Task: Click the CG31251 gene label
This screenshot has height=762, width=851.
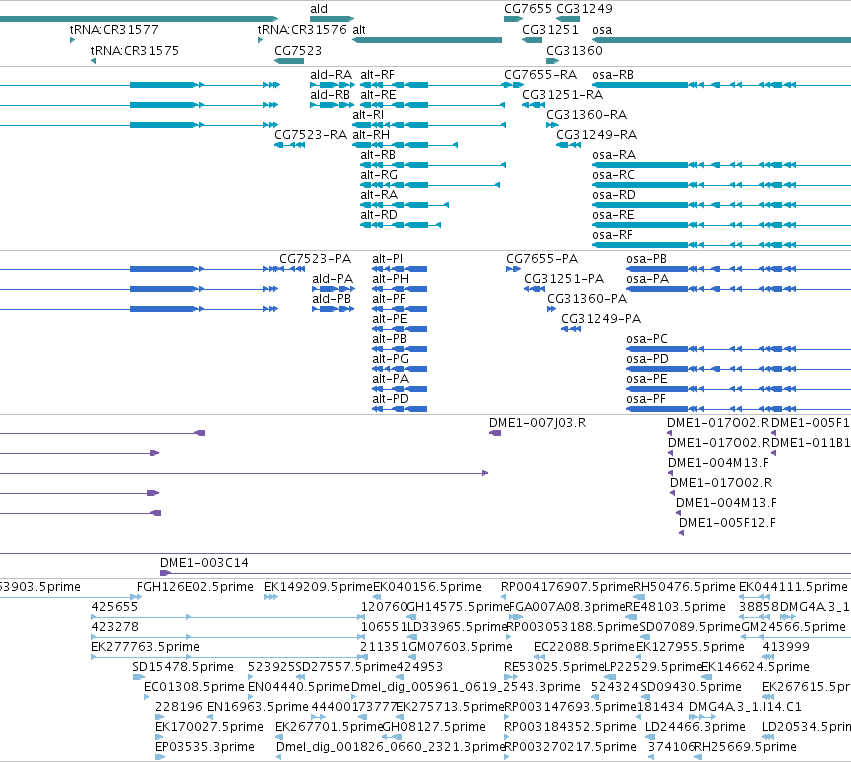Action: point(550,29)
